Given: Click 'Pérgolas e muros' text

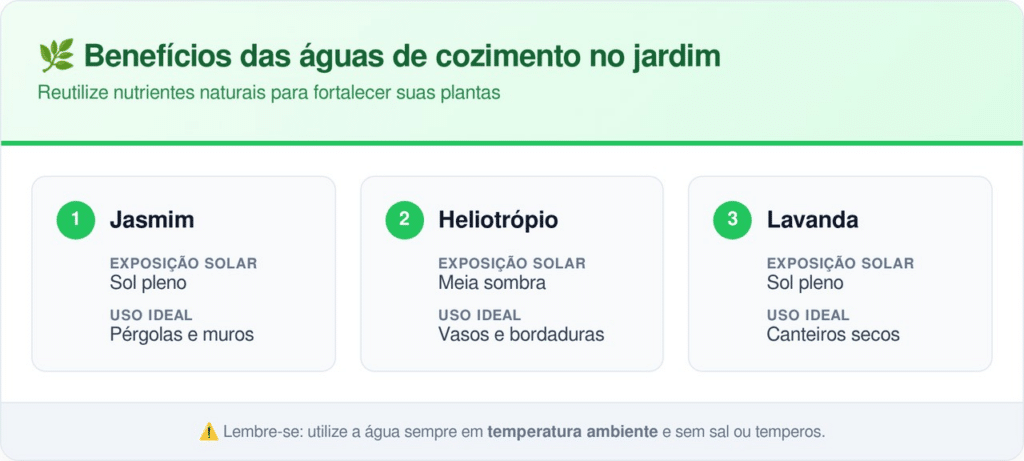Looking at the screenshot, I should [x=182, y=334].
